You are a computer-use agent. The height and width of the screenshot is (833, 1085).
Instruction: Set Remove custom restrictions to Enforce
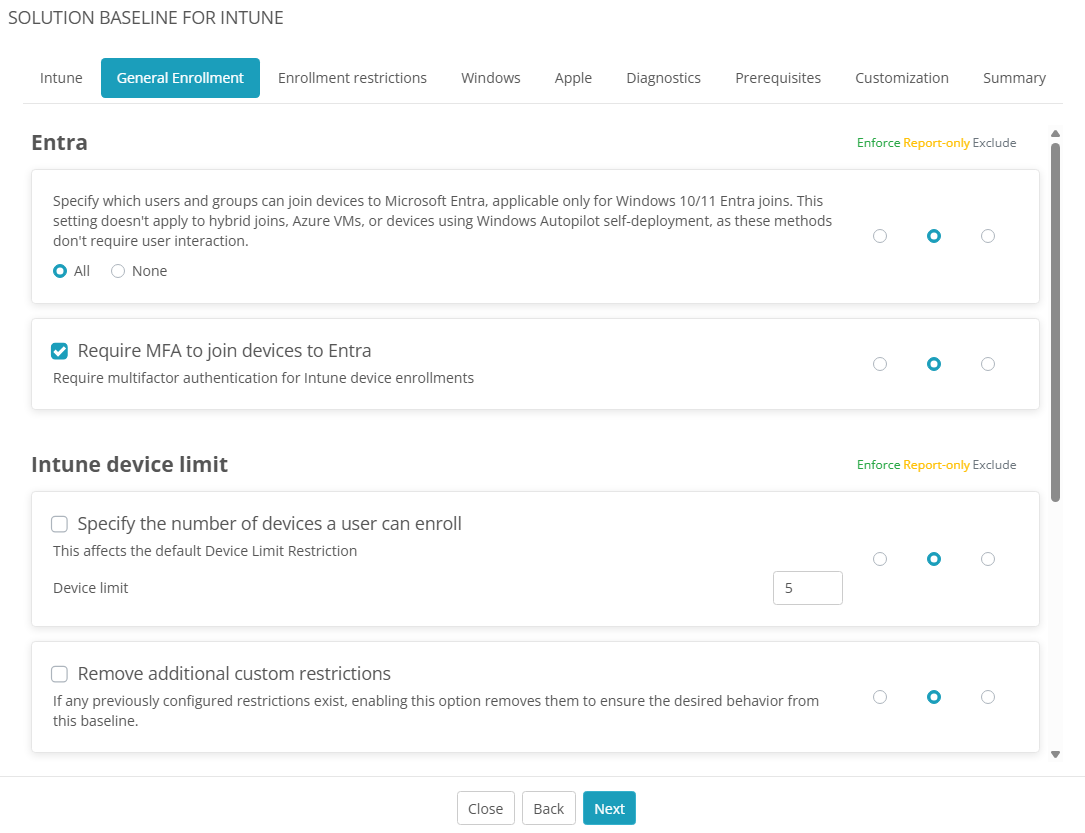click(879, 697)
